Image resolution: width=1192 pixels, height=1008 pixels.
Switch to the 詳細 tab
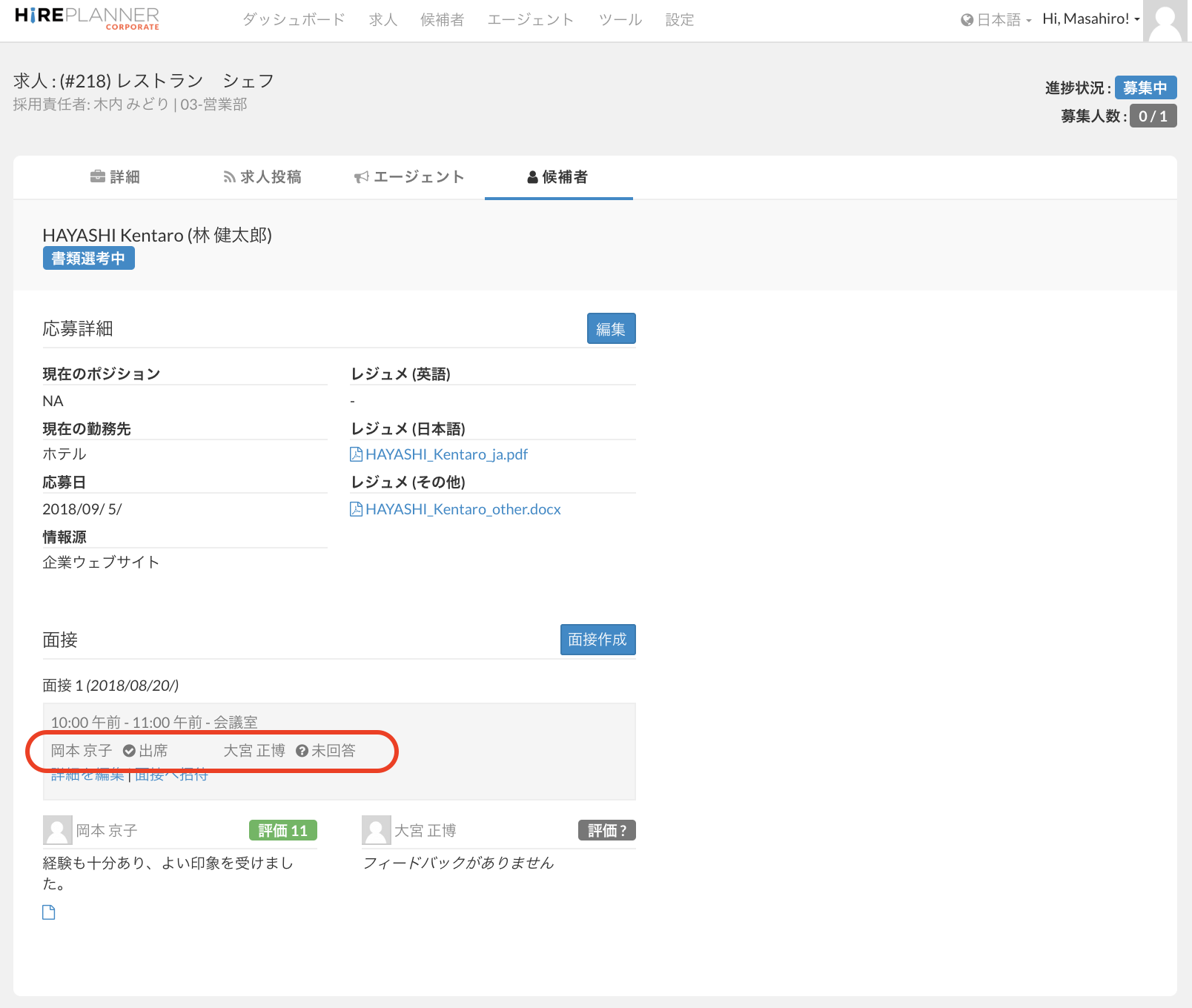tap(115, 177)
